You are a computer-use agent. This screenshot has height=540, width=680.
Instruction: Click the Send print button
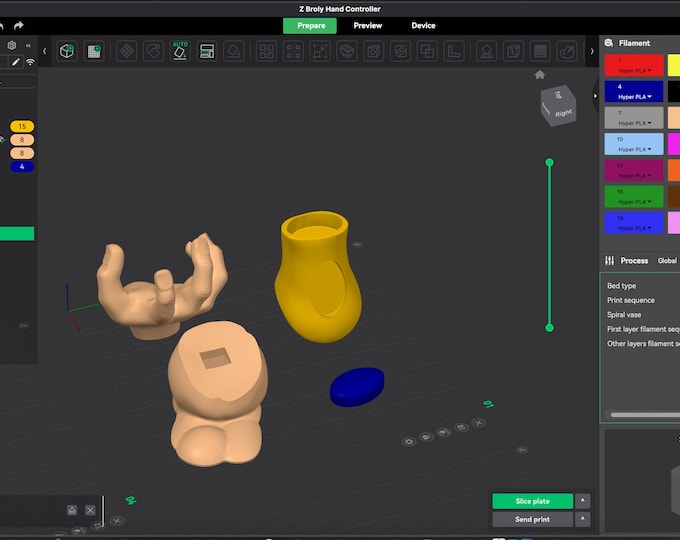click(533, 519)
